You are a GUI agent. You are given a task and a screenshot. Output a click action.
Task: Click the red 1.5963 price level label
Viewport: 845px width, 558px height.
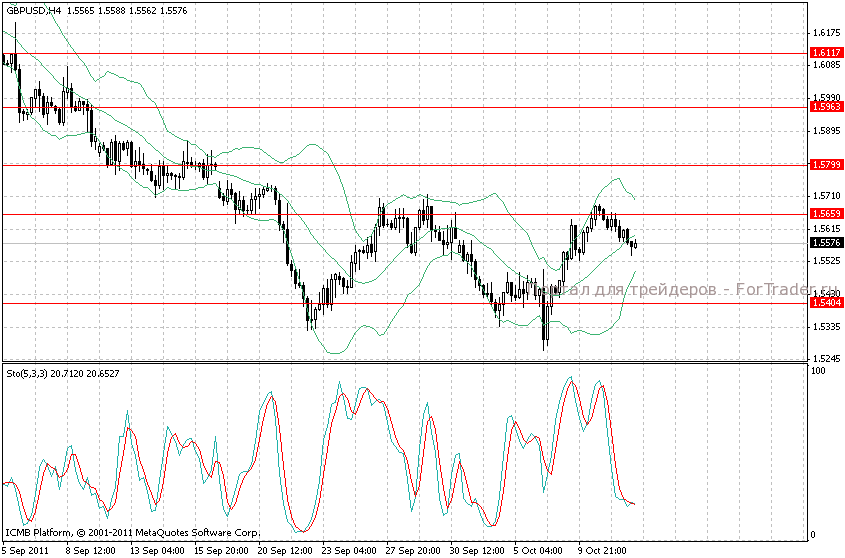826,106
